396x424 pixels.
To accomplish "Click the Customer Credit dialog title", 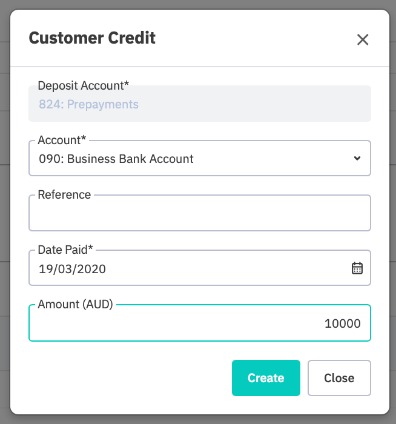I will 92,38.
